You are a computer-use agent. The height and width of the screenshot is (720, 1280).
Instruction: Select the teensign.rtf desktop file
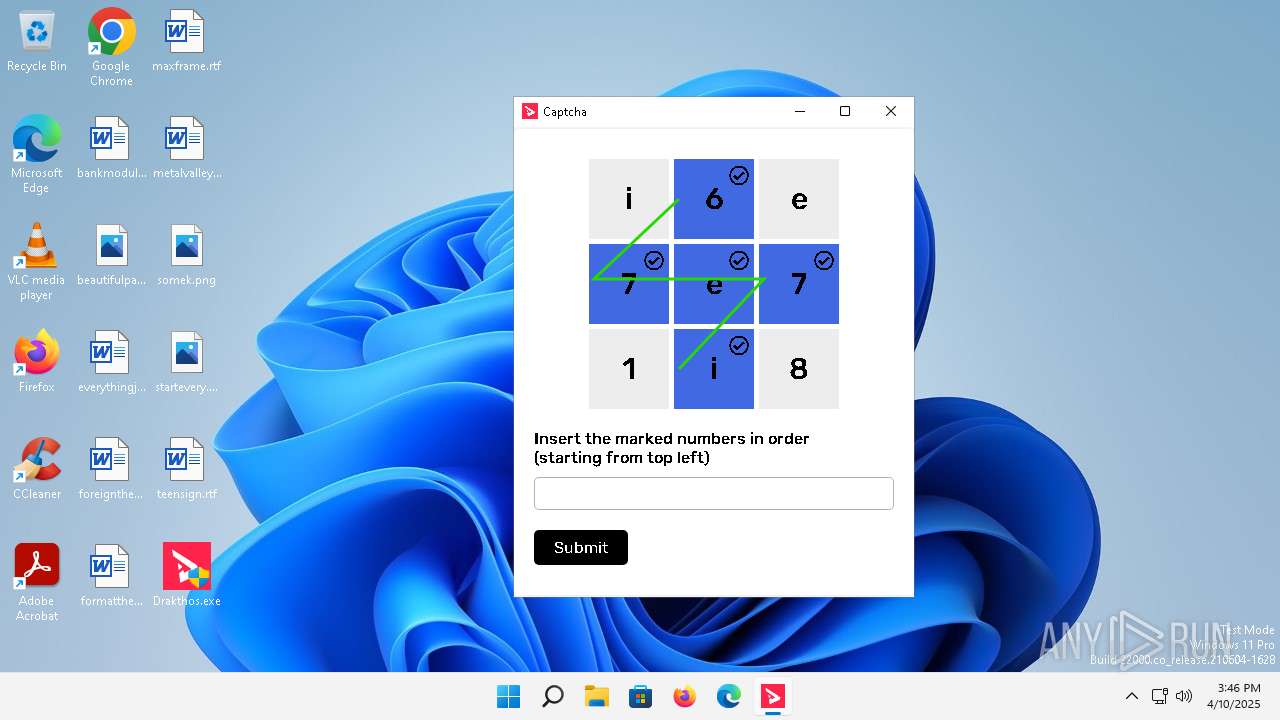186,469
